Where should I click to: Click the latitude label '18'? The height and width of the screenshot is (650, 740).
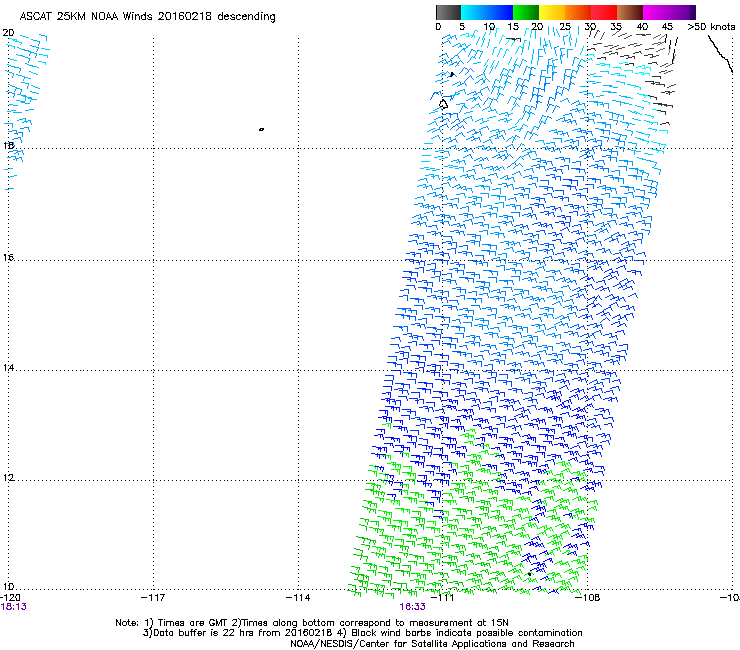[x=8, y=145]
